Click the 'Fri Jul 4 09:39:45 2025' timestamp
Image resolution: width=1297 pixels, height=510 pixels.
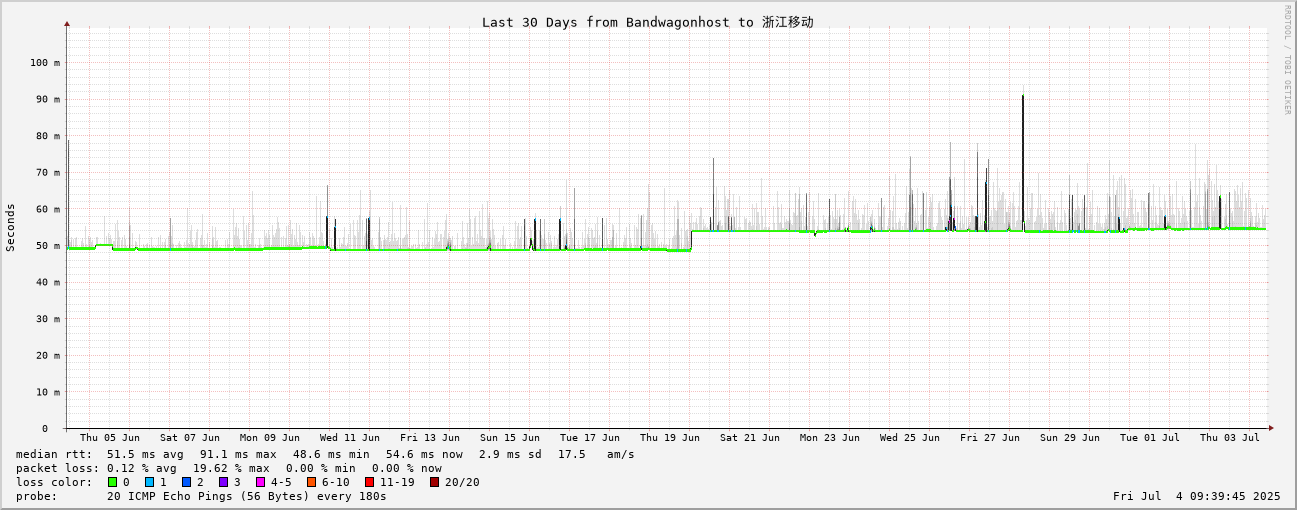1197,496
